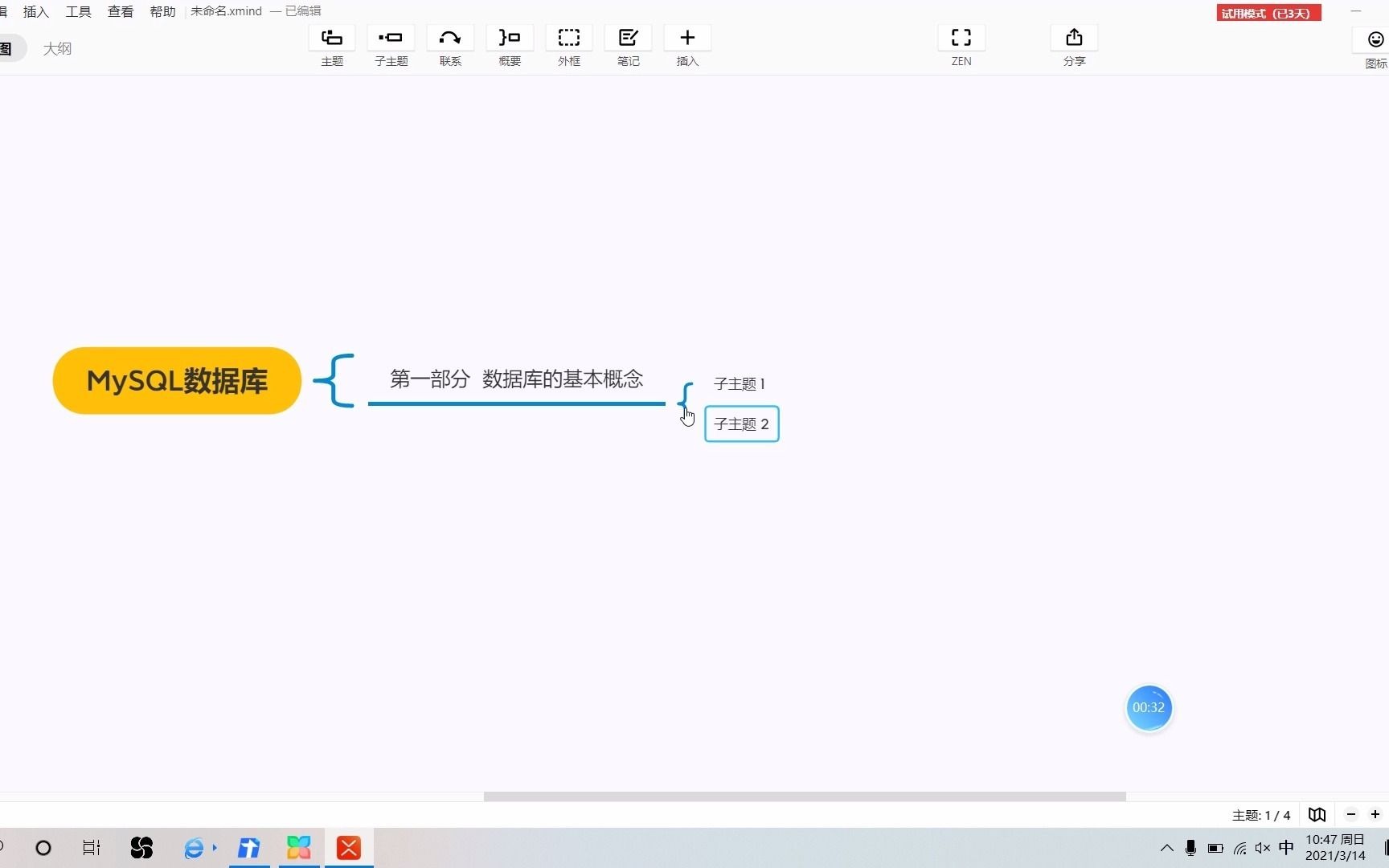
Task: Open Internet Explorer from taskbar
Action: 195,848
